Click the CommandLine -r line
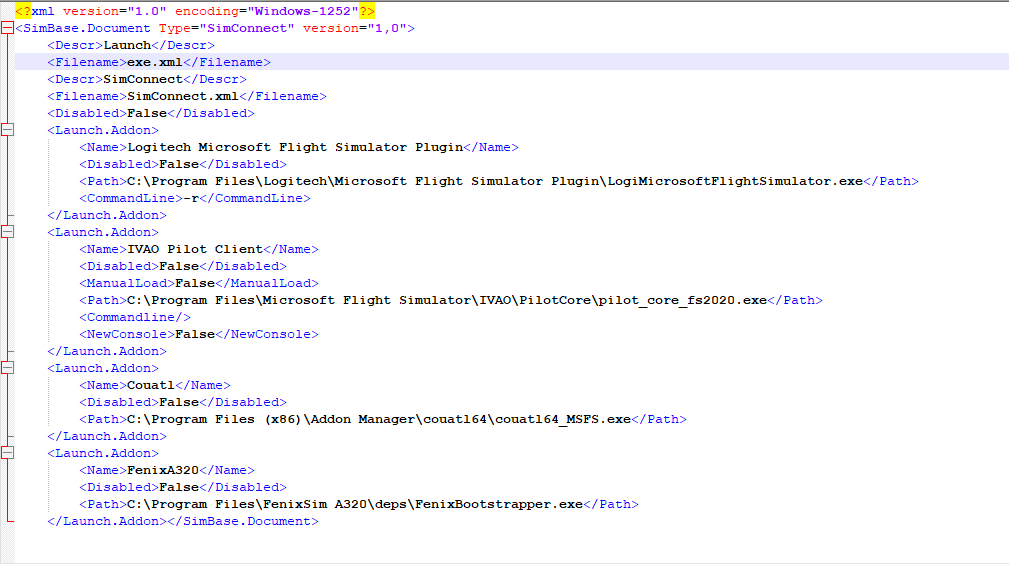The image size is (1009, 565). 195,198
